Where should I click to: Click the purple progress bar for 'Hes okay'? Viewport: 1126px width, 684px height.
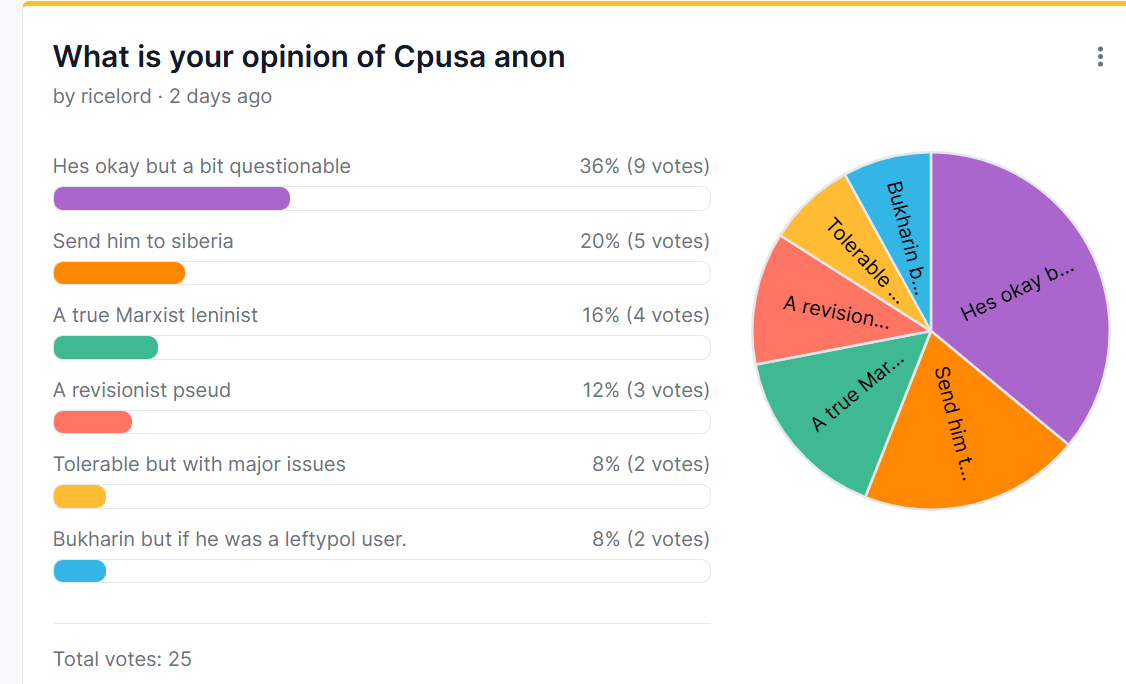(x=171, y=198)
